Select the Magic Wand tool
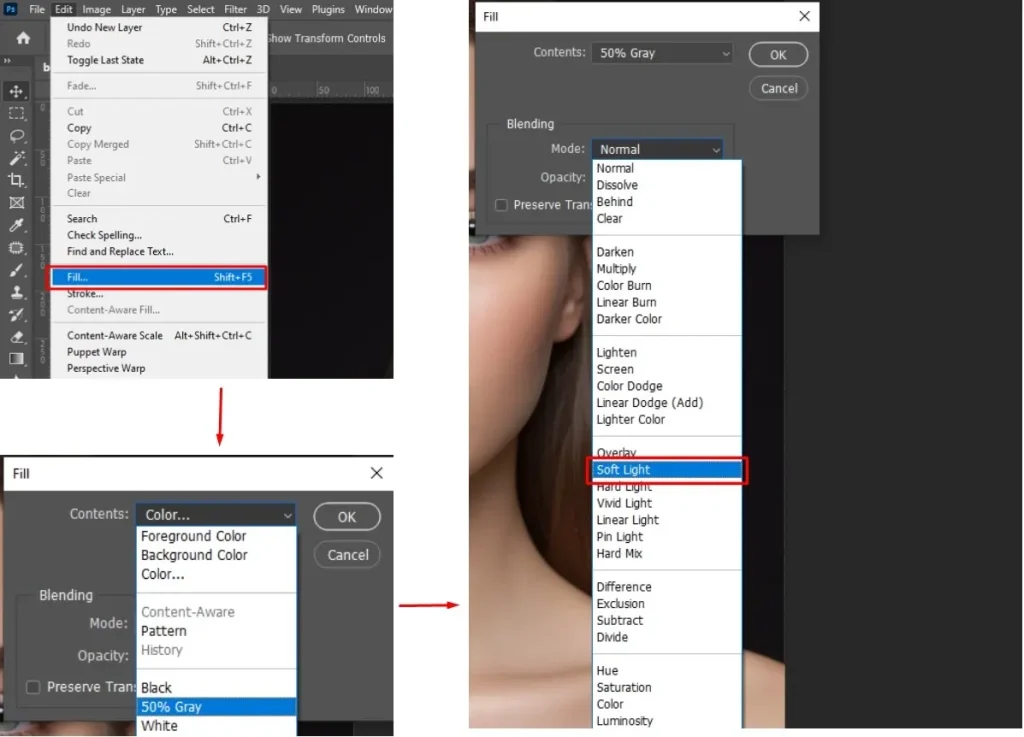 16,158
